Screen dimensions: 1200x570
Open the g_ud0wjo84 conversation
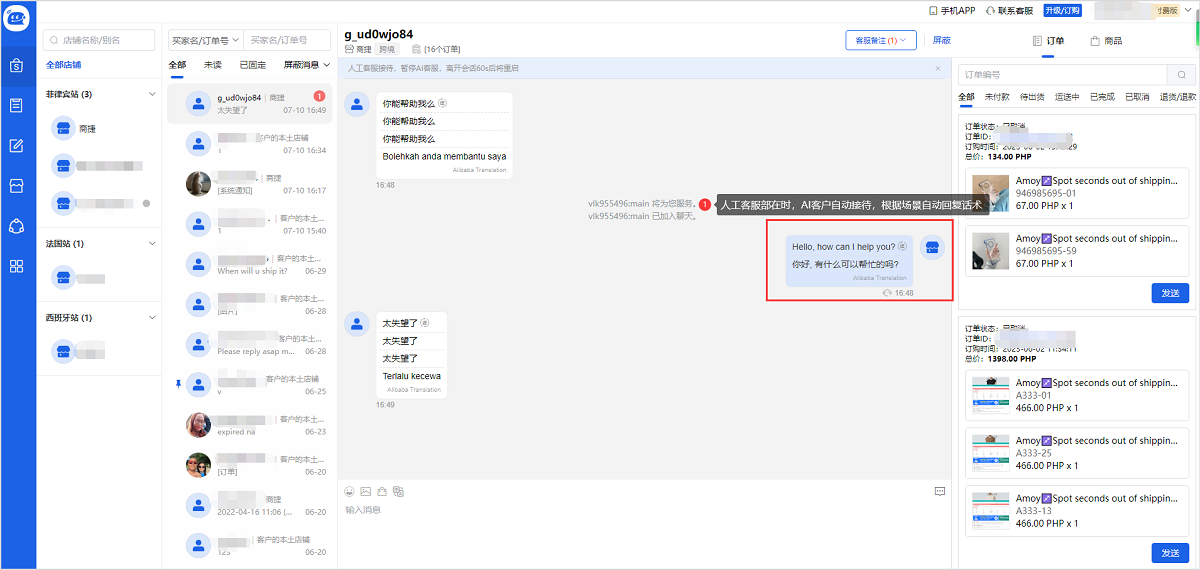[x=248, y=104]
